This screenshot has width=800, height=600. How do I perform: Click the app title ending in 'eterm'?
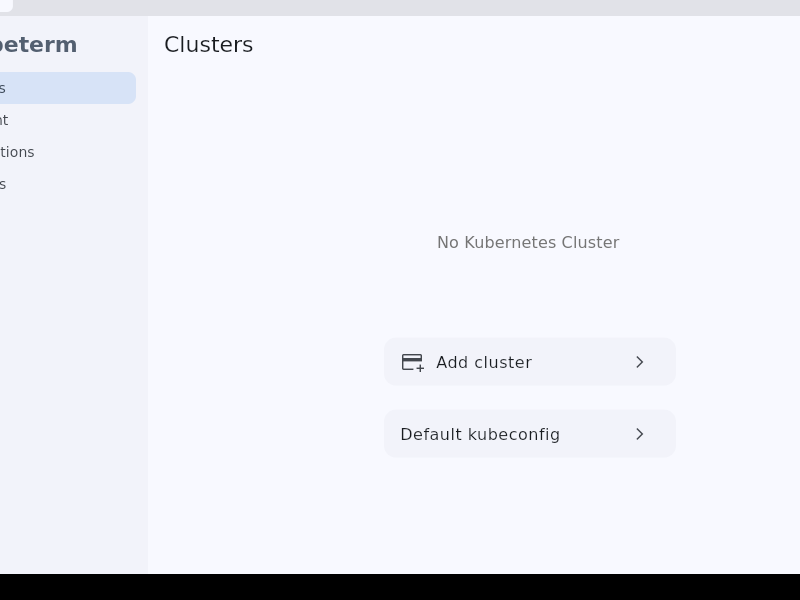(x=38, y=45)
